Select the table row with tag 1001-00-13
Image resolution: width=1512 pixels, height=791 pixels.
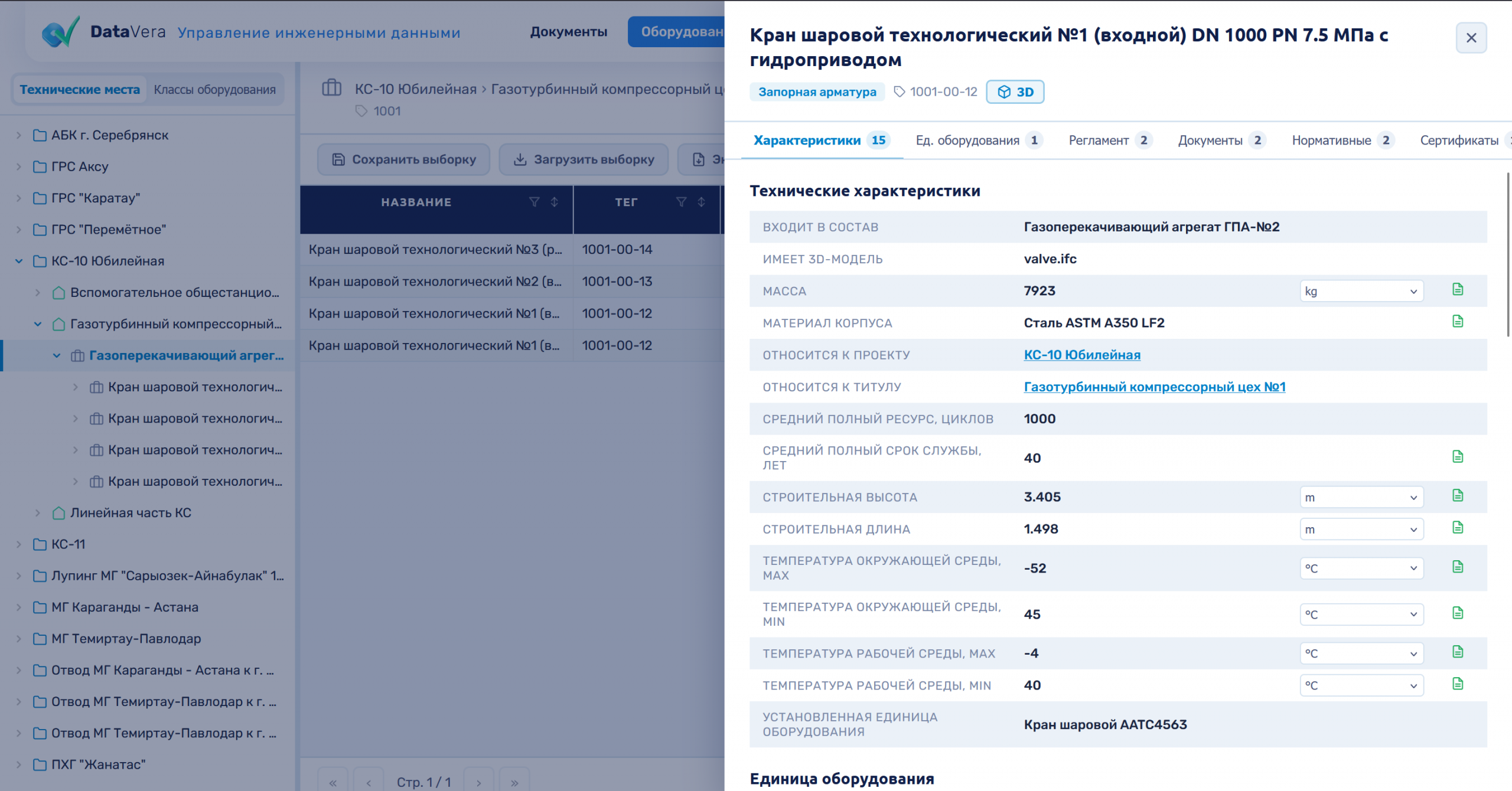[x=512, y=282]
